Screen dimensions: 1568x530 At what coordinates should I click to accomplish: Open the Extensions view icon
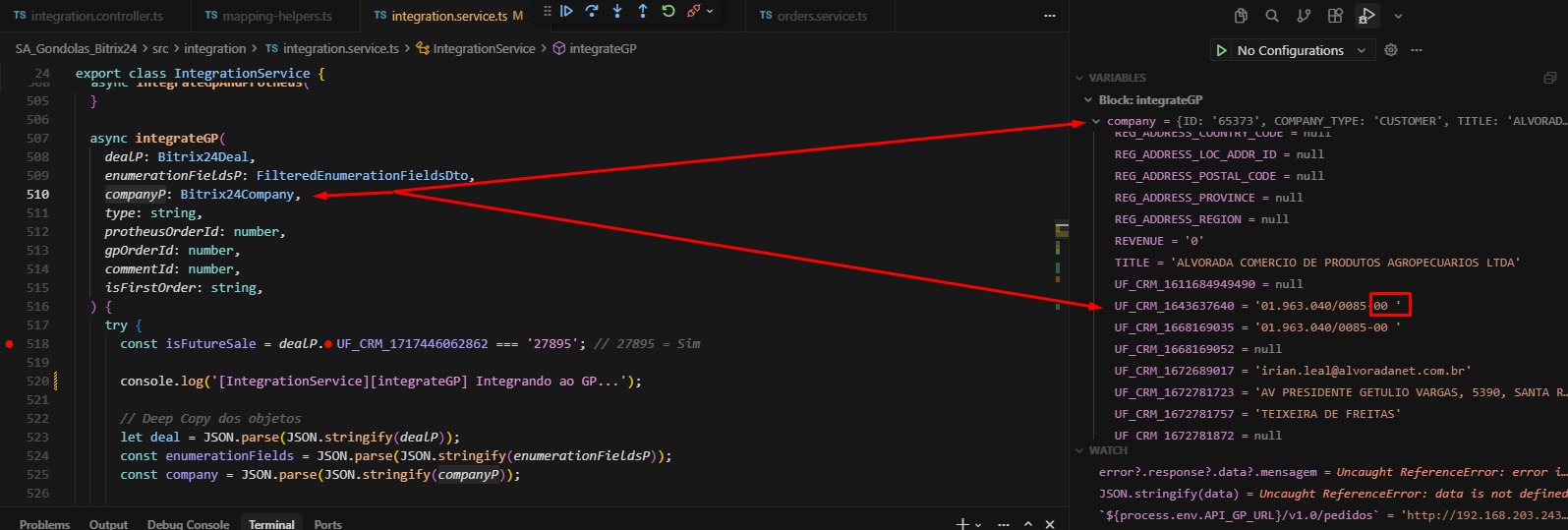point(1335,16)
